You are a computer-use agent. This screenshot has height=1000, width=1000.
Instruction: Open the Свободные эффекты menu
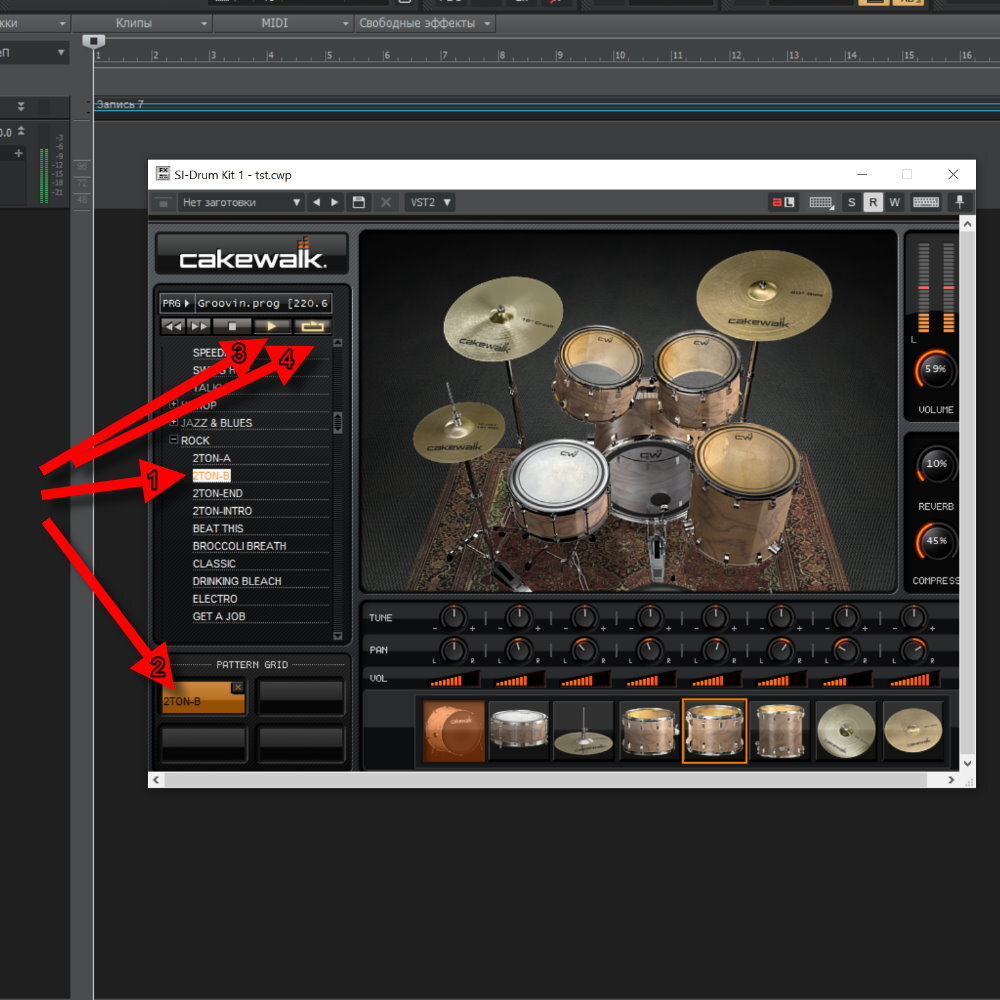(425, 23)
